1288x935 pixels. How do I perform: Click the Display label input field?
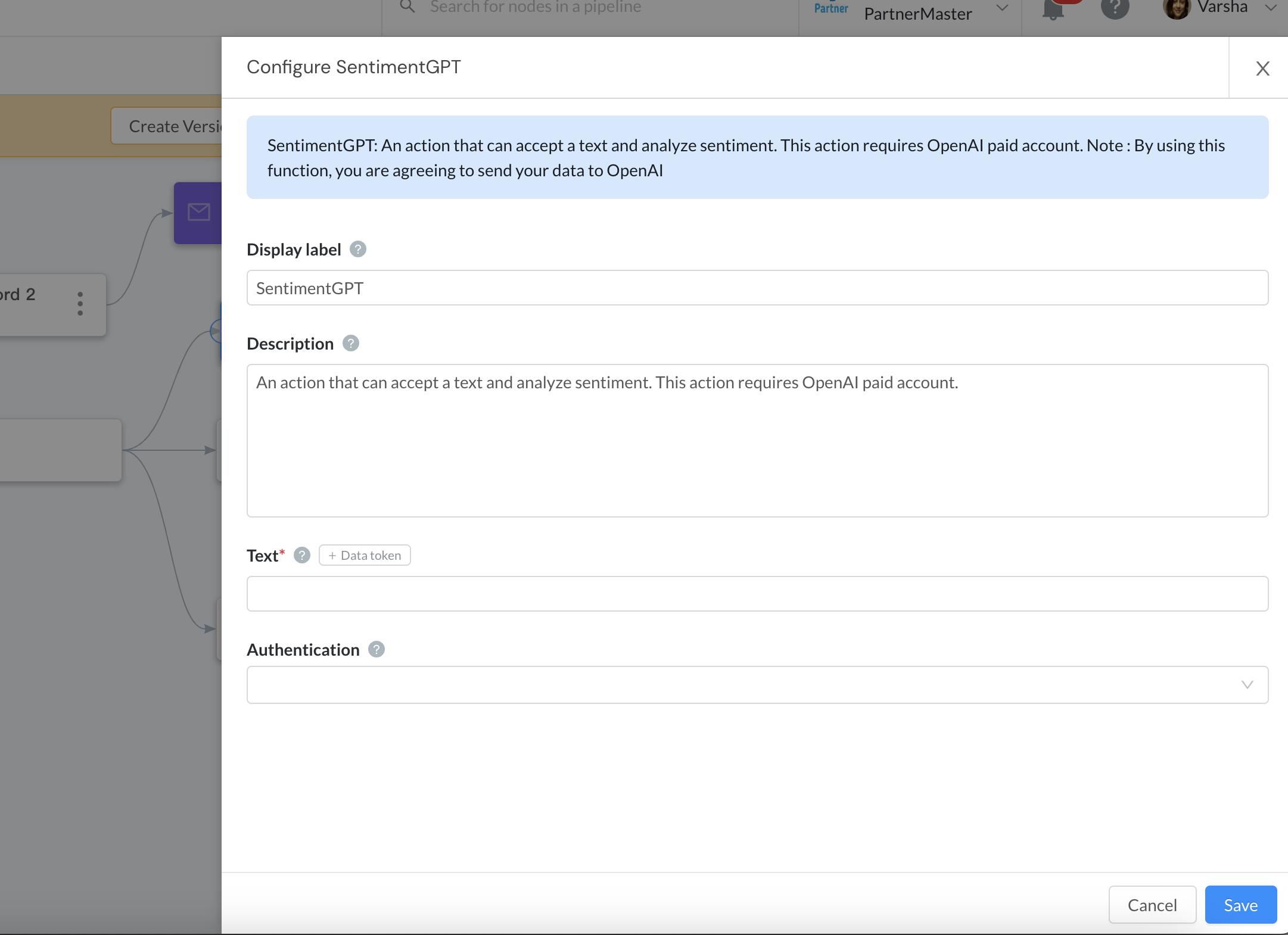[x=757, y=288]
